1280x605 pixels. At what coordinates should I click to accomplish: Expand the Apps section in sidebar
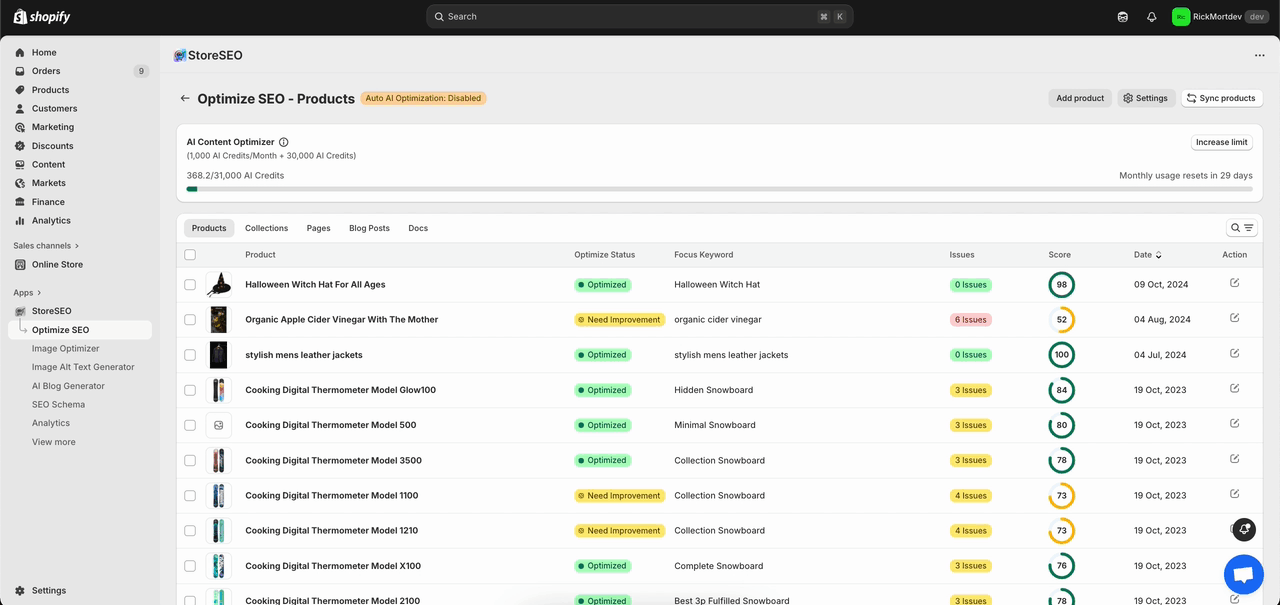27,293
